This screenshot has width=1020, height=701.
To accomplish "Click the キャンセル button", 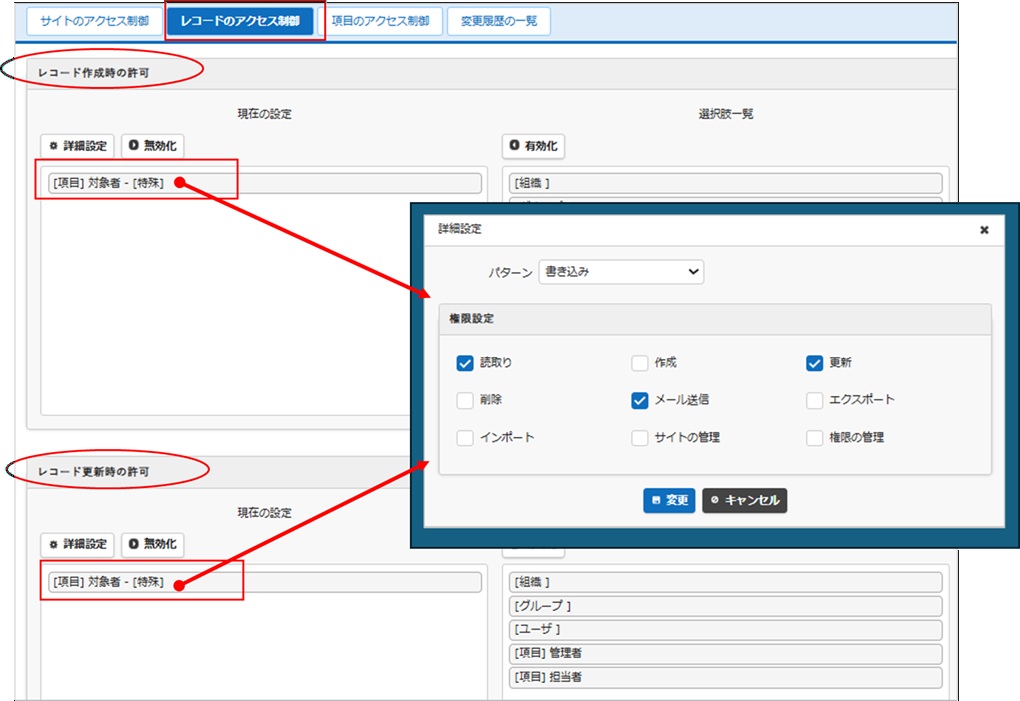I will click(x=744, y=500).
